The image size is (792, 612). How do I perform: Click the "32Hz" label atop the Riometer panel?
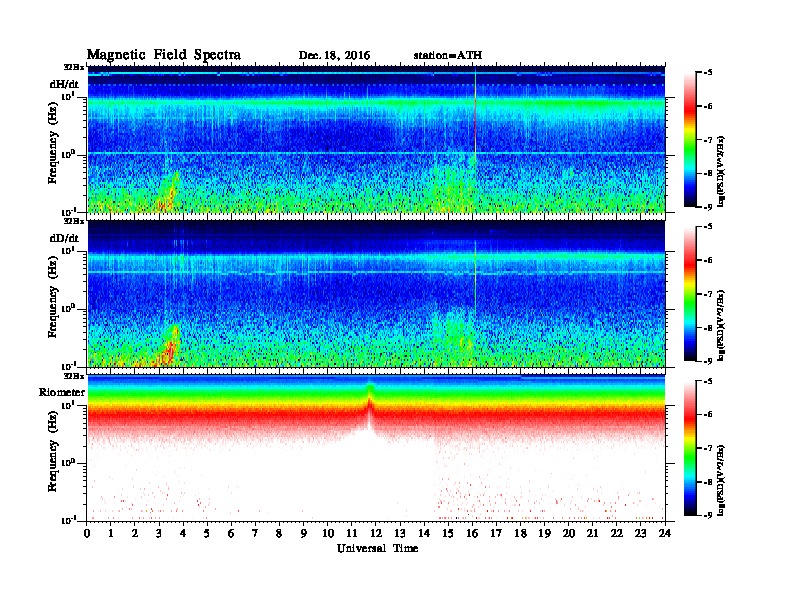coord(73,376)
